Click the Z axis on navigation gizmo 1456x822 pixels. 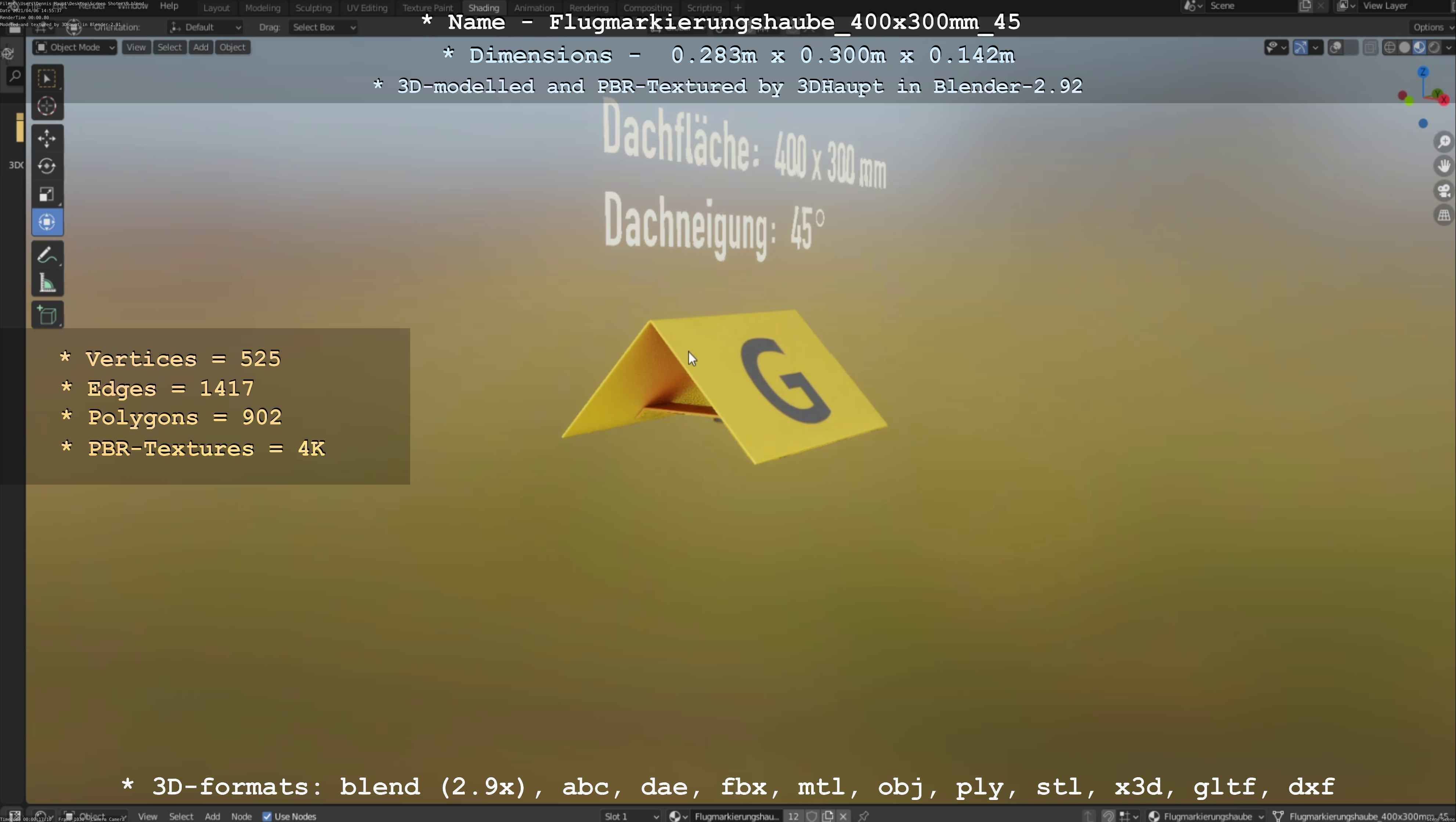(1423, 72)
